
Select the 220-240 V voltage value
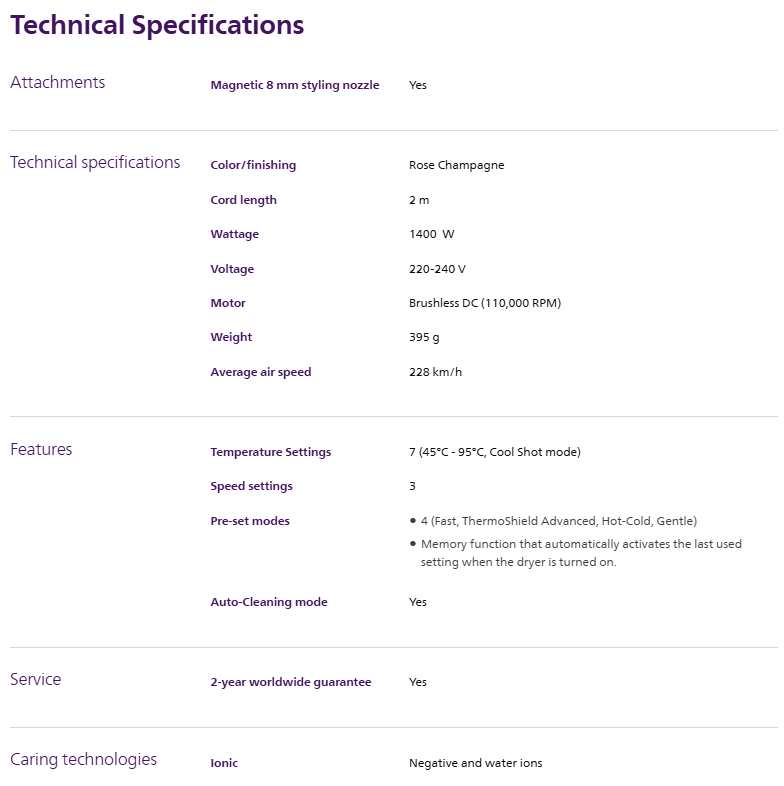[x=437, y=269]
